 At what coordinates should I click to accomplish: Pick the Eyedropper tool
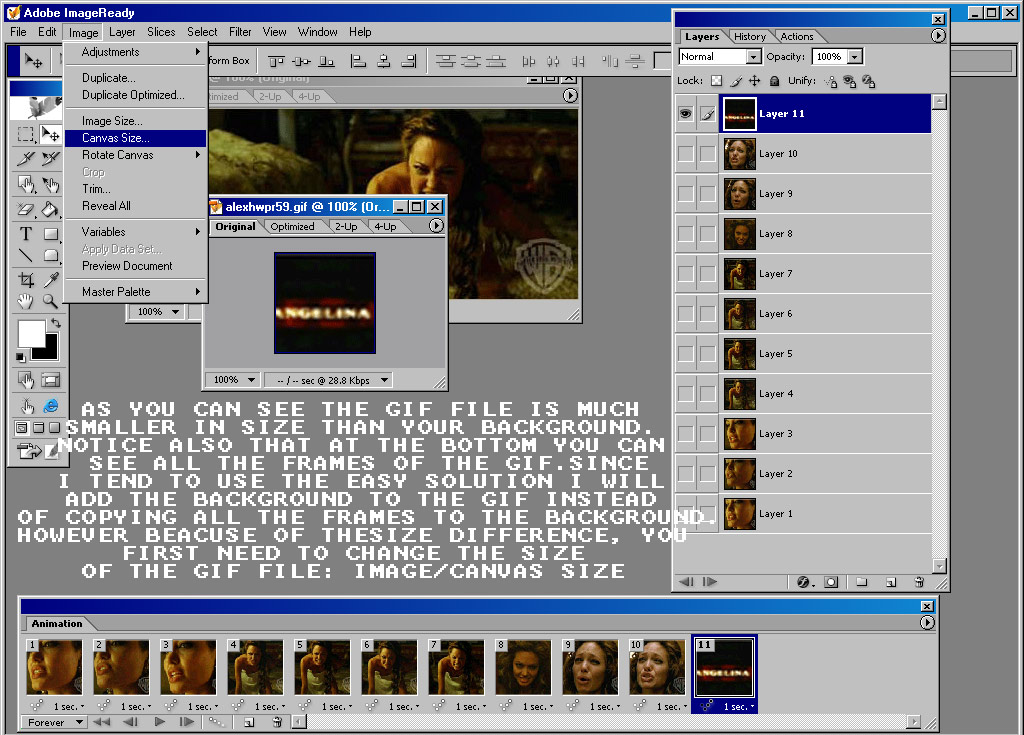point(50,279)
